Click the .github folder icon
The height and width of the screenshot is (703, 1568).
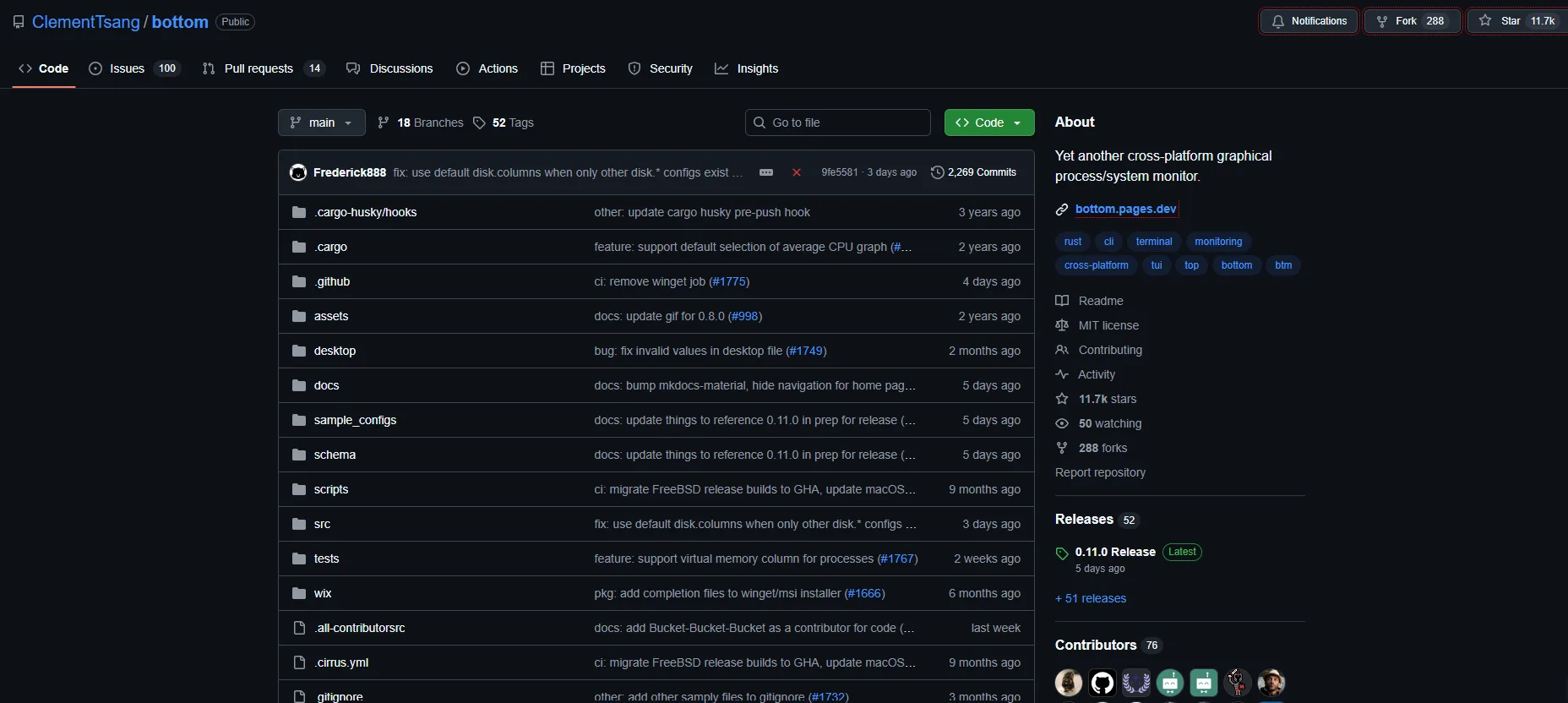299,281
